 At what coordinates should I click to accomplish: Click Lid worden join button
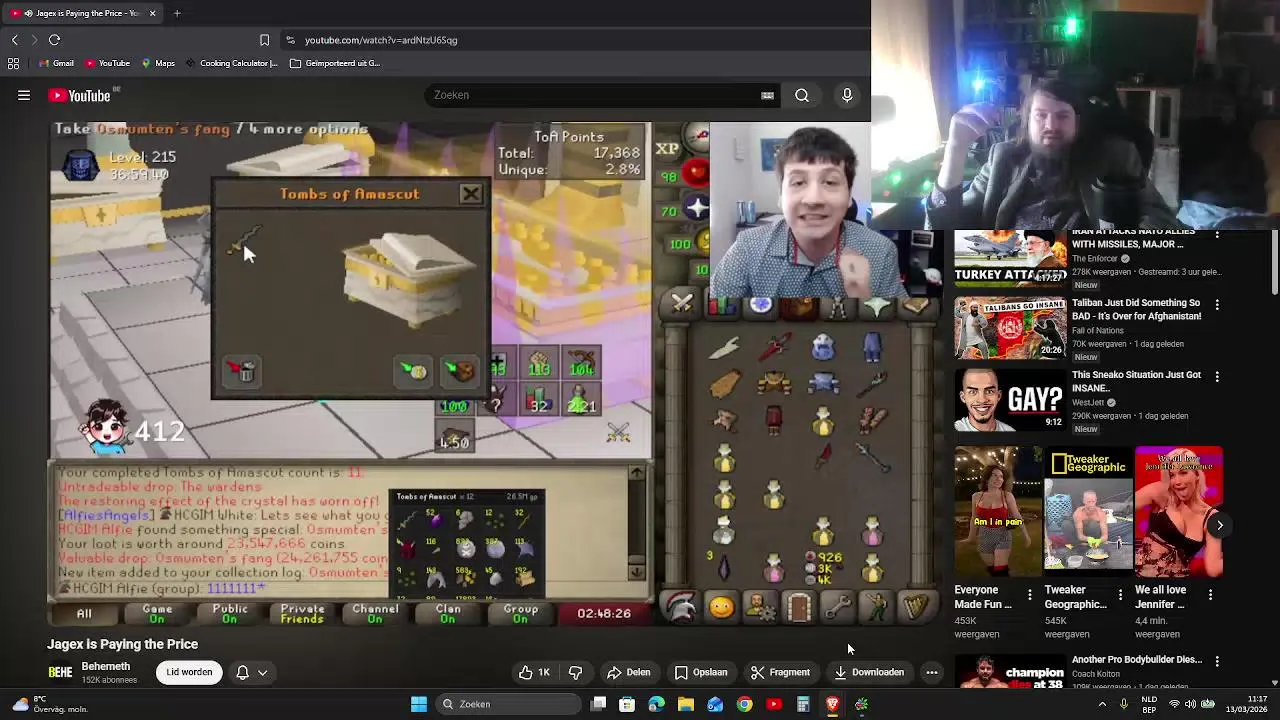(x=189, y=672)
